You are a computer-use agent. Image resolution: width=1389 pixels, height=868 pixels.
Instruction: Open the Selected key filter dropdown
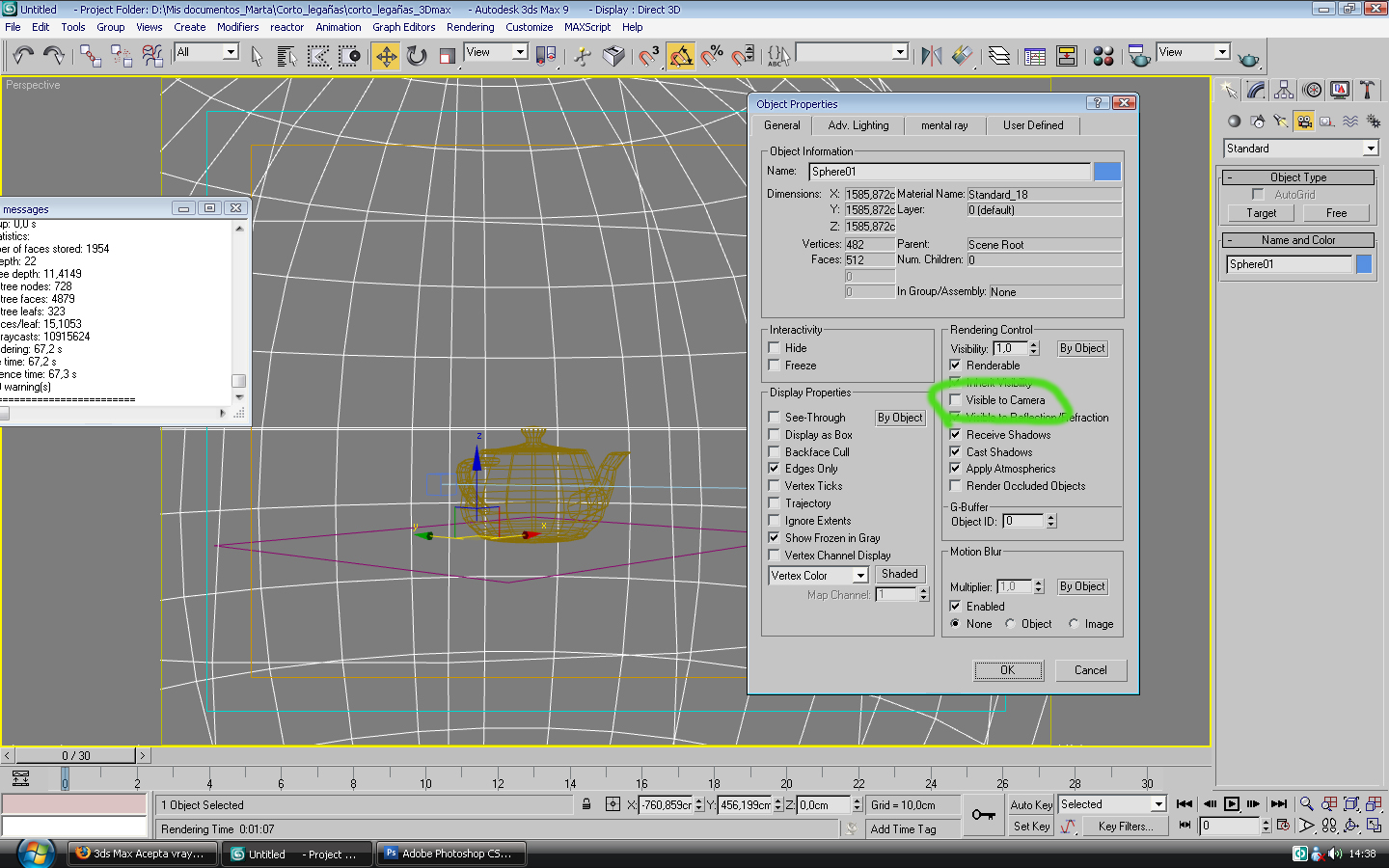click(x=1158, y=804)
